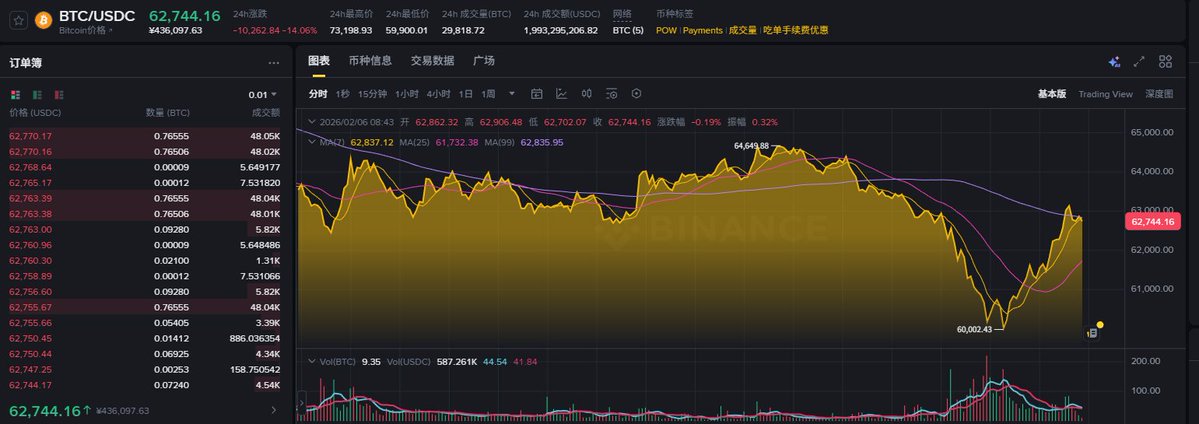The width and height of the screenshot is (1199, 424).
Task: Switch chart to Trading View mode
Action: (x=1105, y=94)
